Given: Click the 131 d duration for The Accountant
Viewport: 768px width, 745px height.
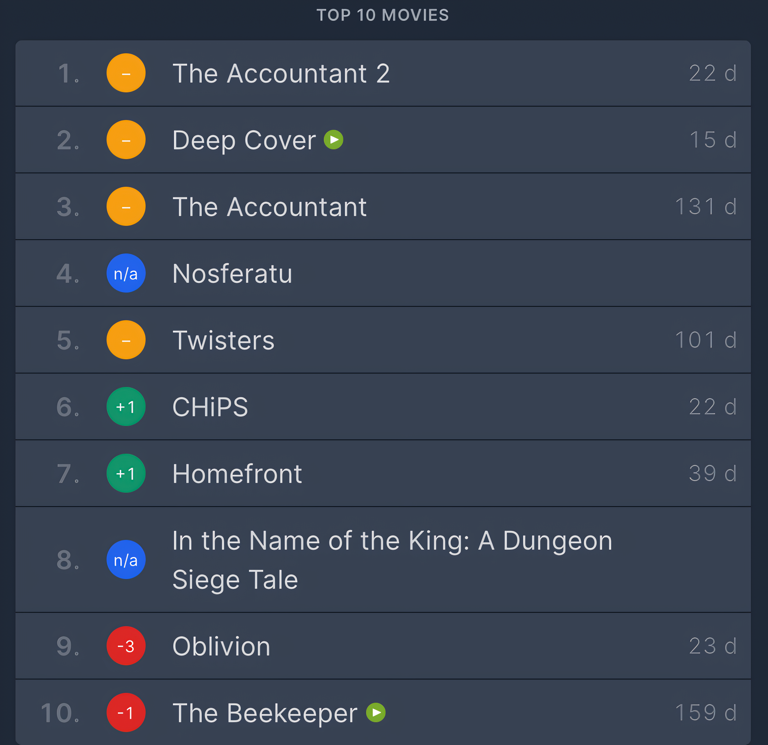Looking at the screenshot, I should pos(706,207).
